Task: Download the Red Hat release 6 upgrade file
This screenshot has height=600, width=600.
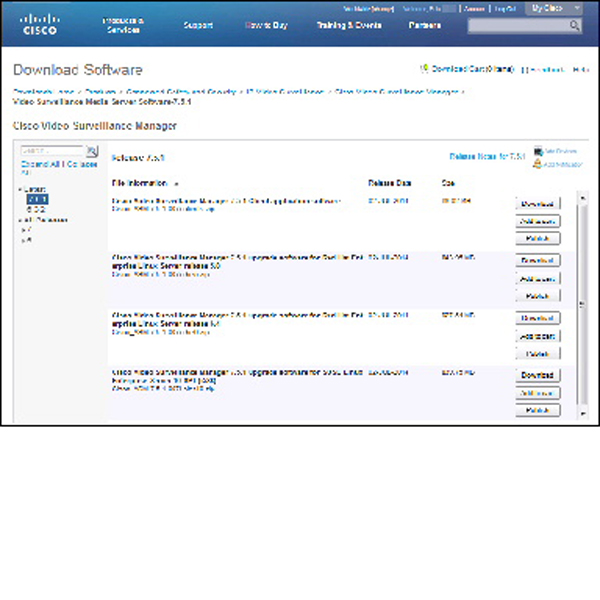Action: tap(538, 318)
